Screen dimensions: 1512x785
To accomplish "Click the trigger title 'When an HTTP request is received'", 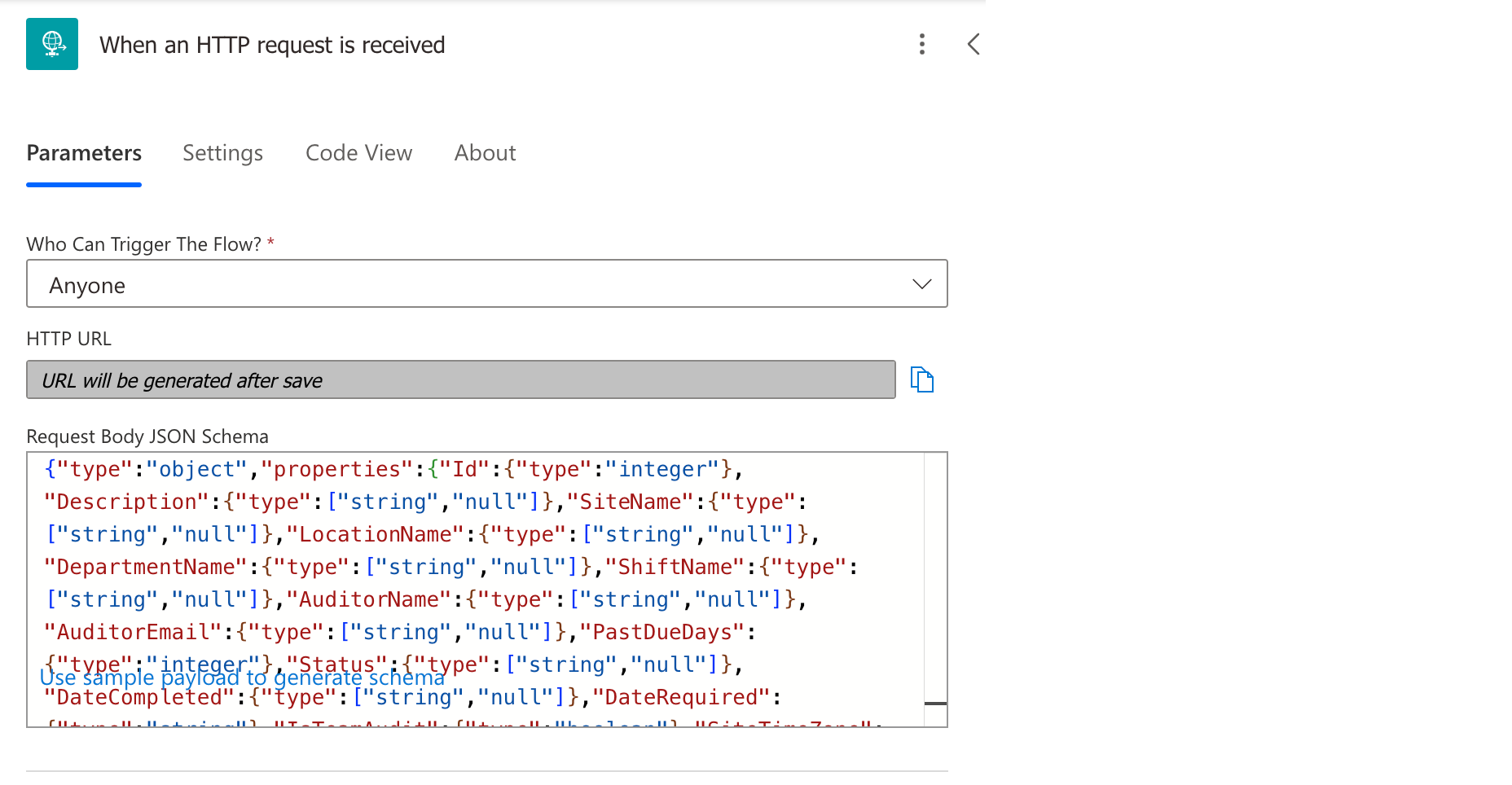I will click(272, 45).
